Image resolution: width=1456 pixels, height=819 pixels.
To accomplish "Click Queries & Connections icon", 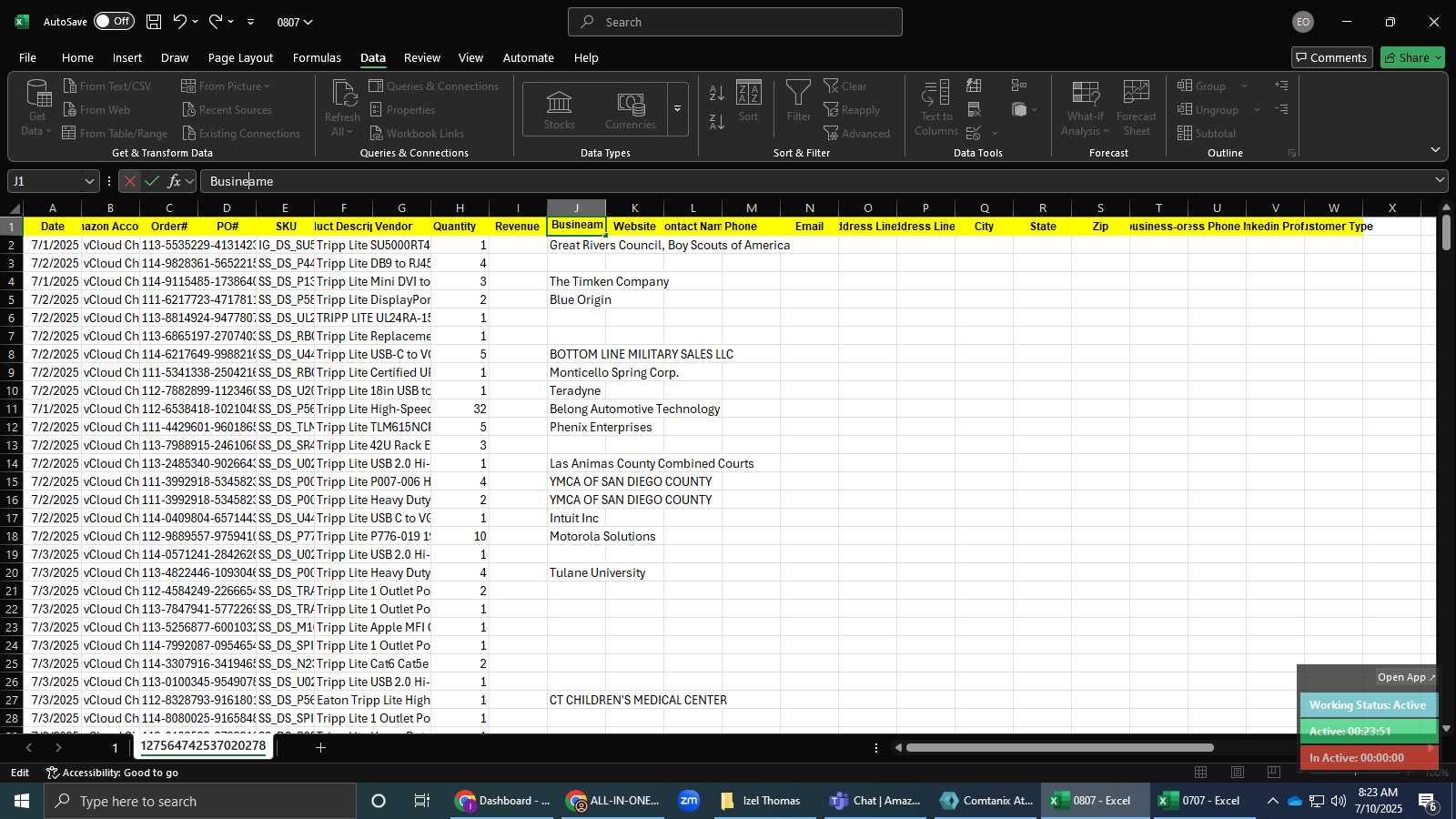I will (x=376, y=86).
